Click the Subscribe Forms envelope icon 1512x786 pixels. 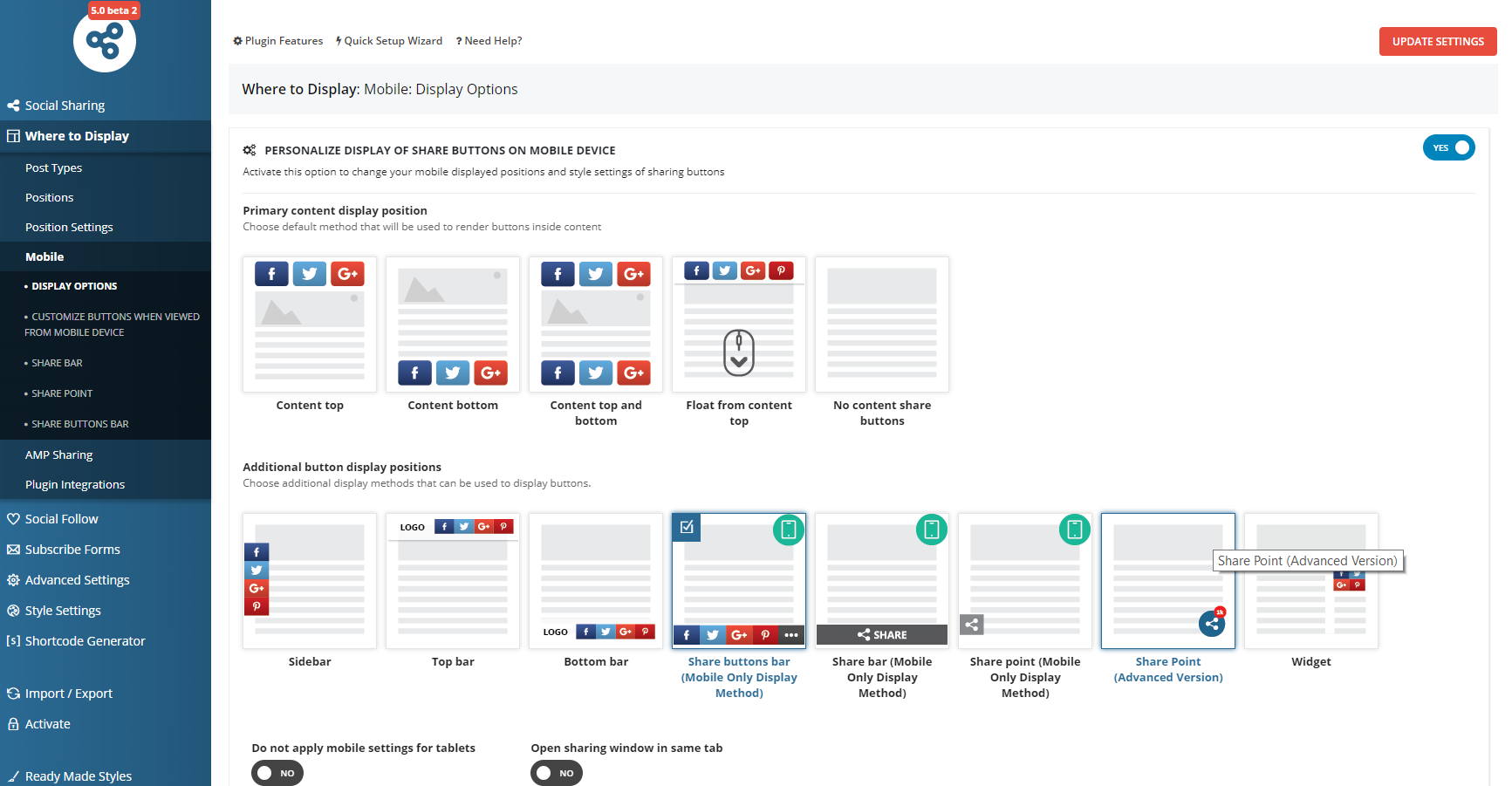[14, 549]
